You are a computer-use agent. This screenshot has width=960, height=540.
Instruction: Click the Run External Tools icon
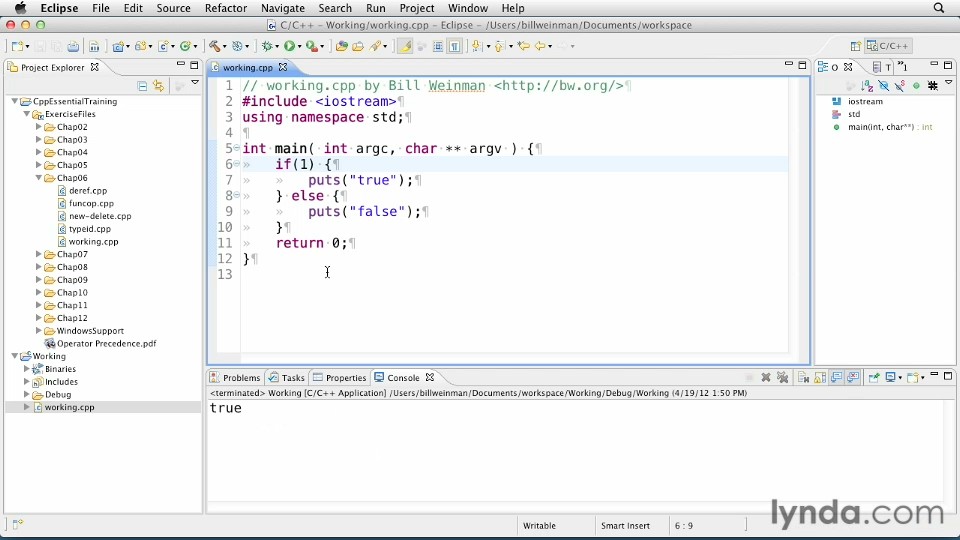click(312, 46)
